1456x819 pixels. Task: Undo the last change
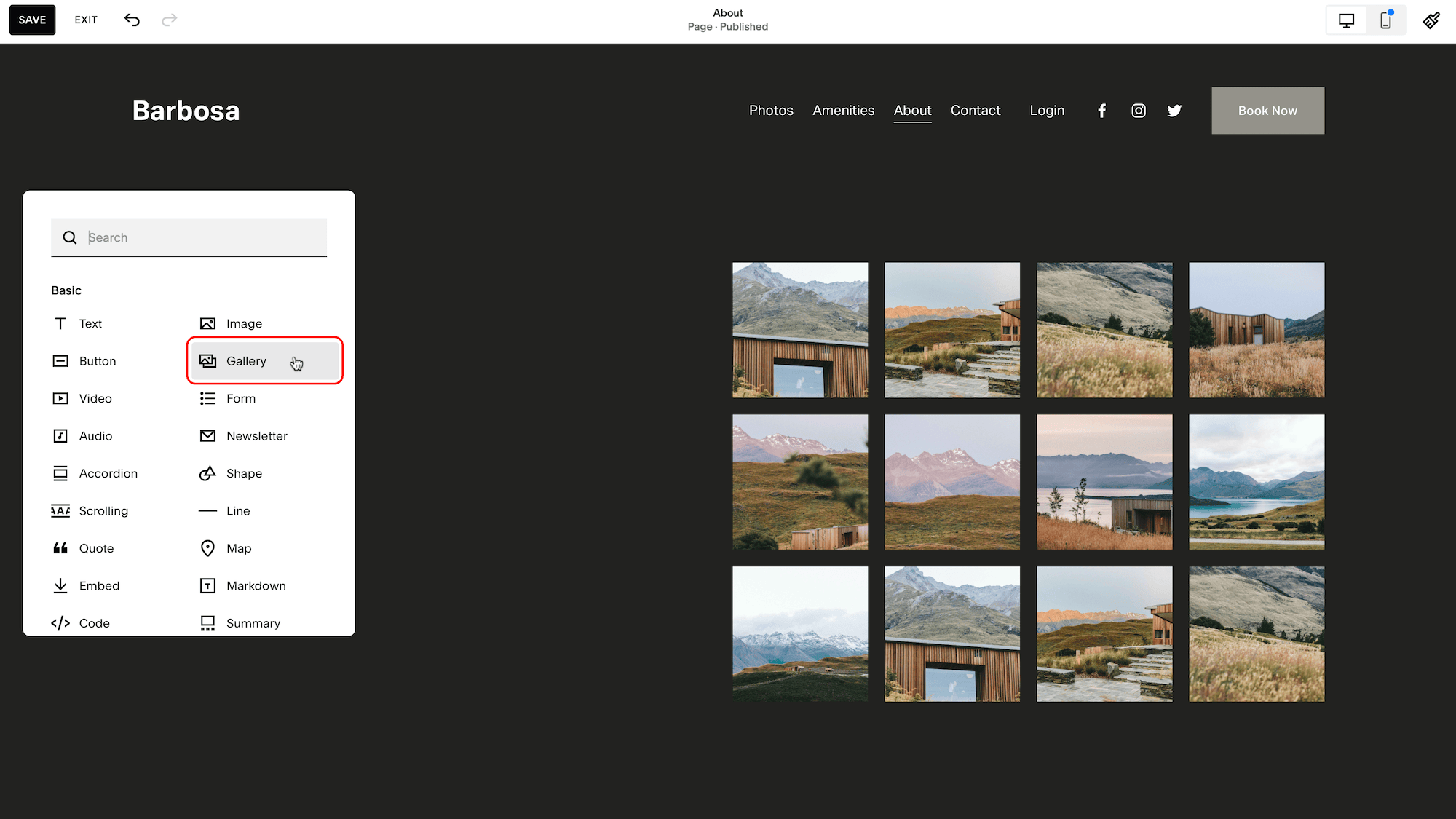132,20
